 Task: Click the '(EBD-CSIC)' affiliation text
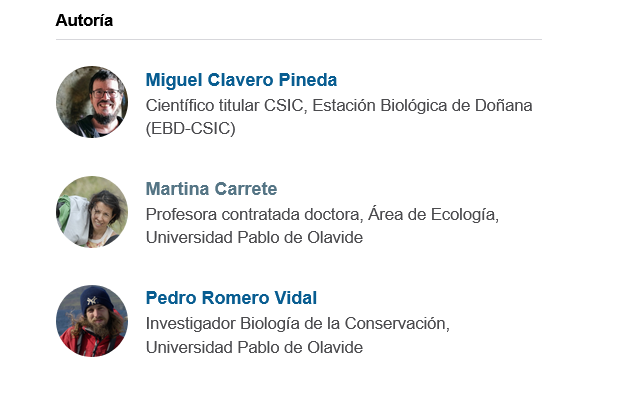pos(191,129)
